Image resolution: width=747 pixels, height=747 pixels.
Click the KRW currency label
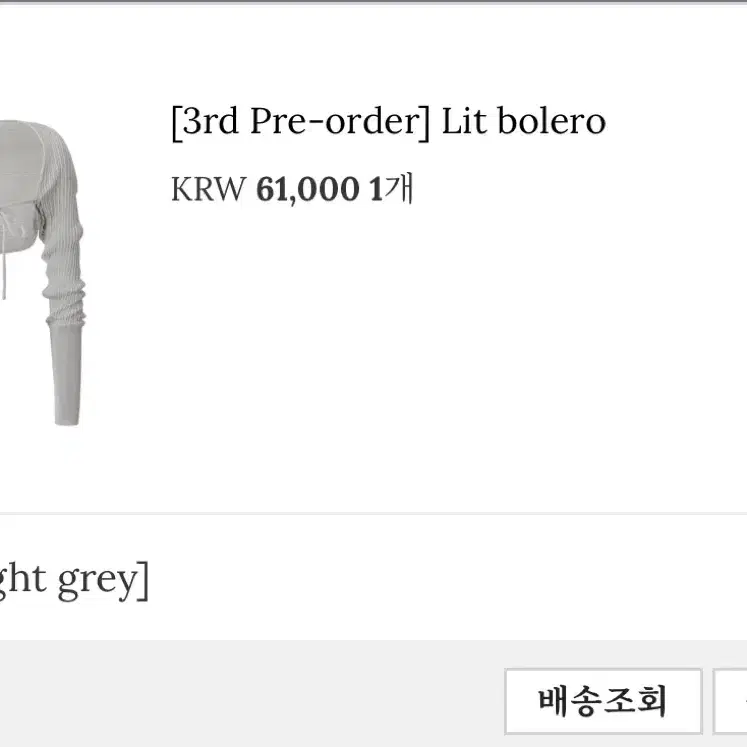point(209,189)
